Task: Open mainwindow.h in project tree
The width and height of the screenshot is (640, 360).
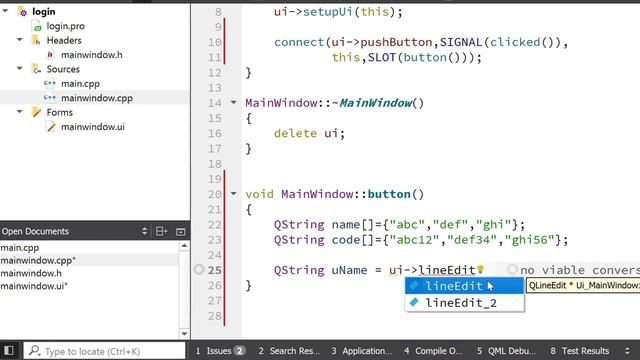Action: pyautogui.click(x=91, y=55)
